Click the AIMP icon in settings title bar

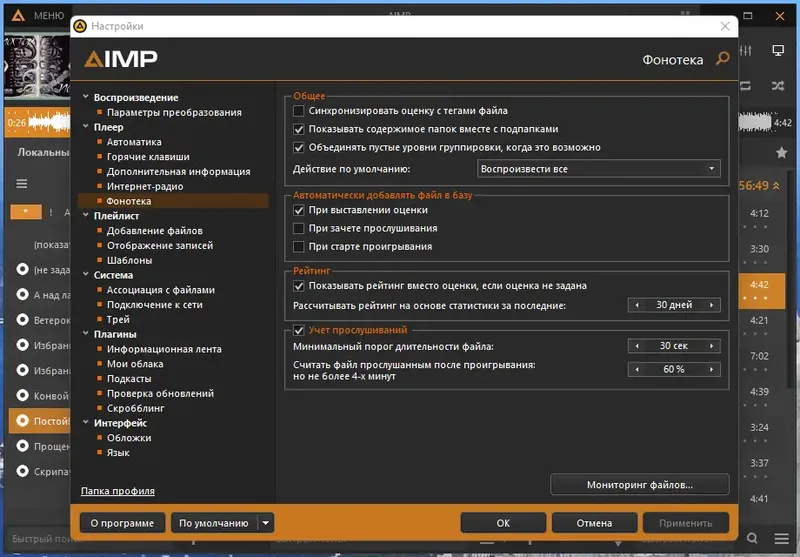point(80,26)
